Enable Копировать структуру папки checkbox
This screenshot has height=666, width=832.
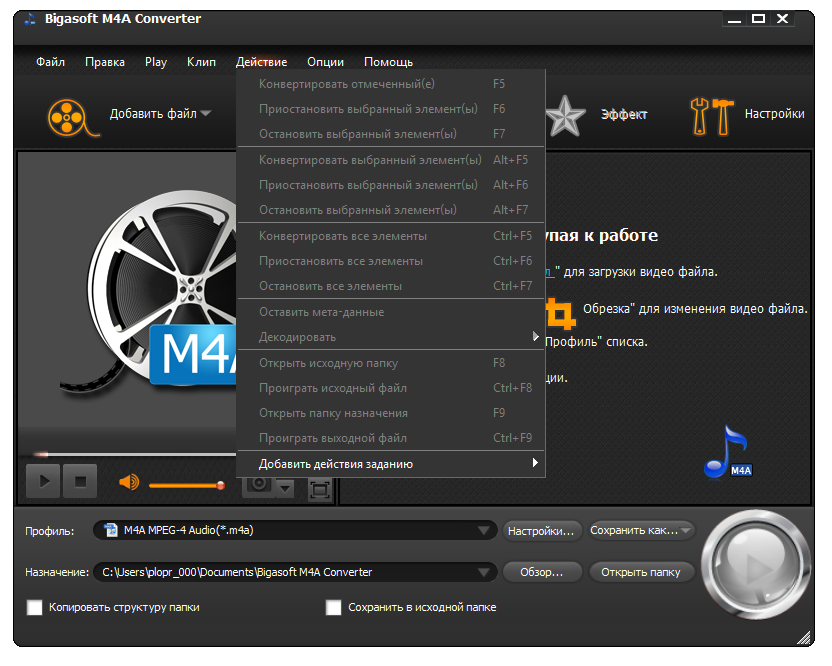[34, 608]
